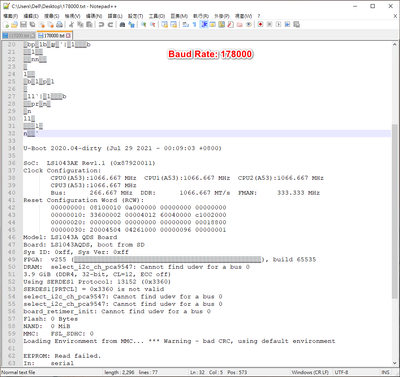Toggle word wrap in the toolbar

click(186, 25)
